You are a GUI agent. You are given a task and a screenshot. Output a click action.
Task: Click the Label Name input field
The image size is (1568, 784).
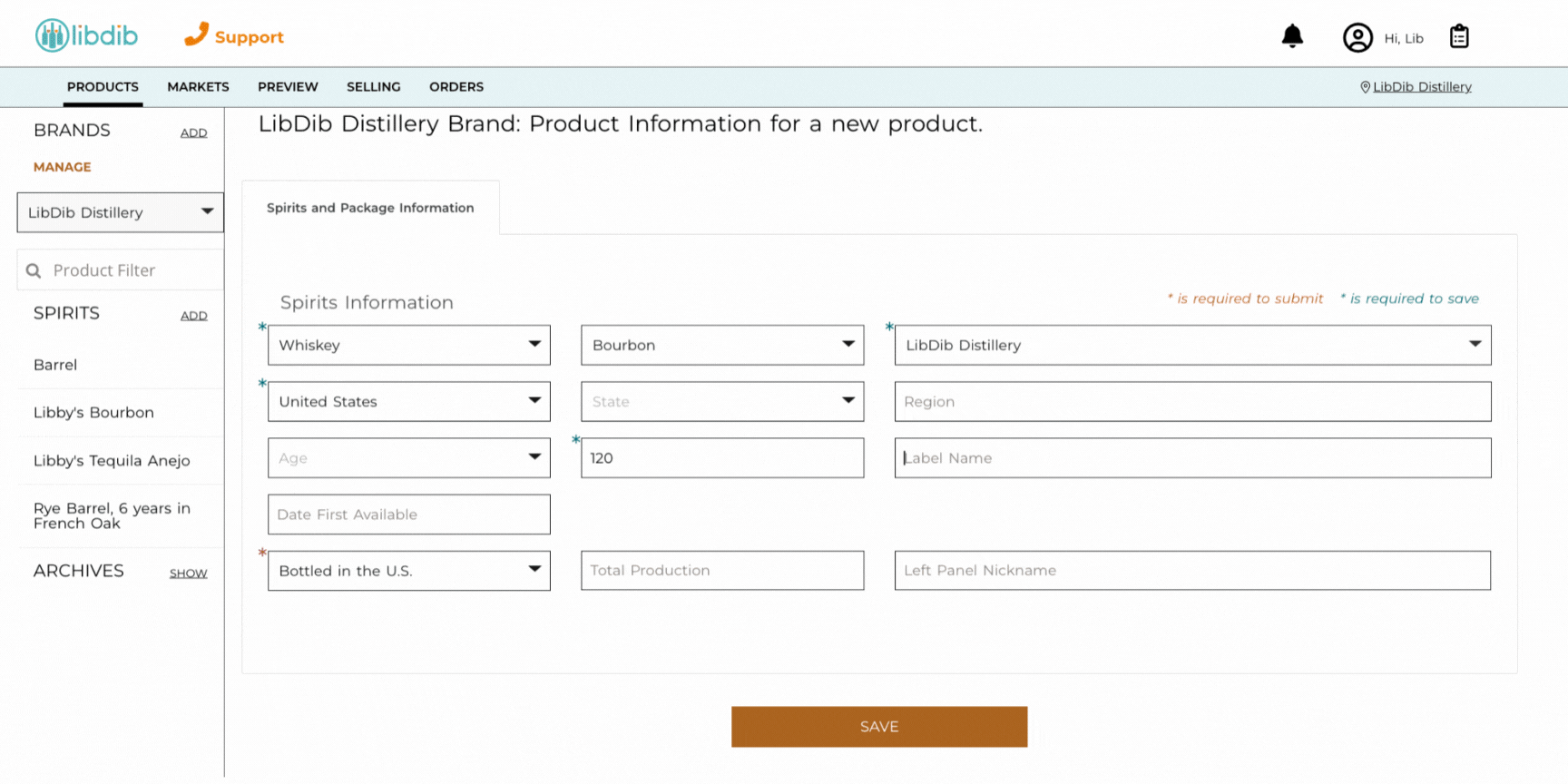tap(1191, 458)
